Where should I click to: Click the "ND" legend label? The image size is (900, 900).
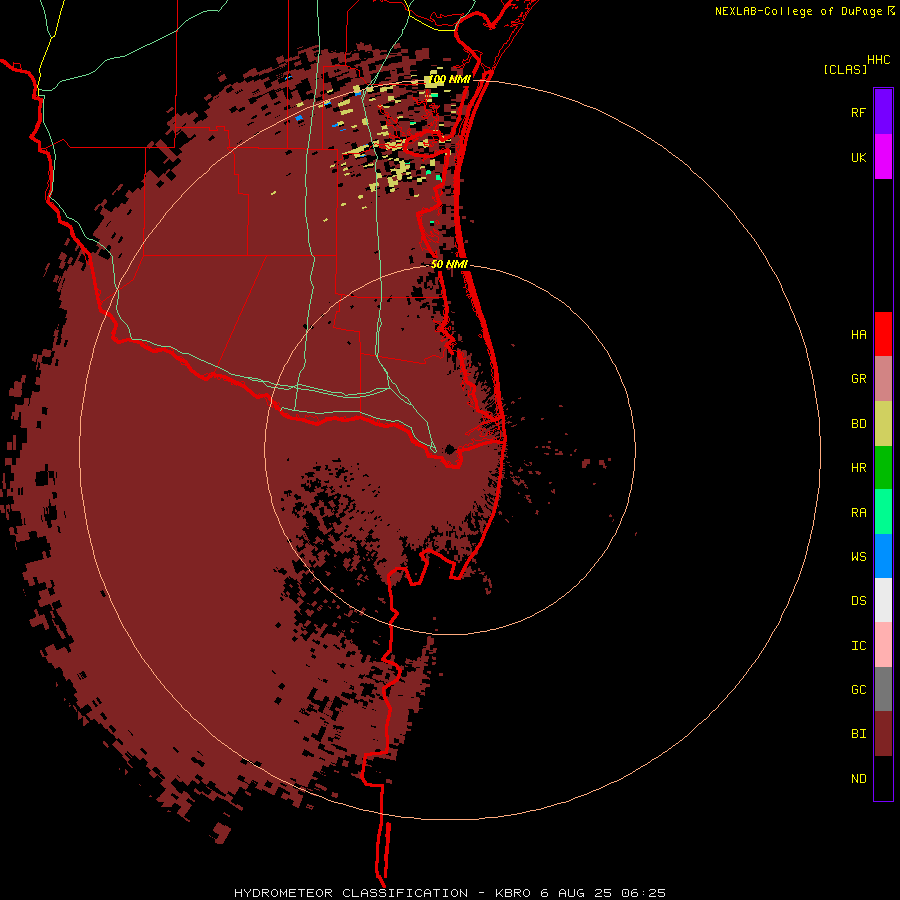point(859,778)
